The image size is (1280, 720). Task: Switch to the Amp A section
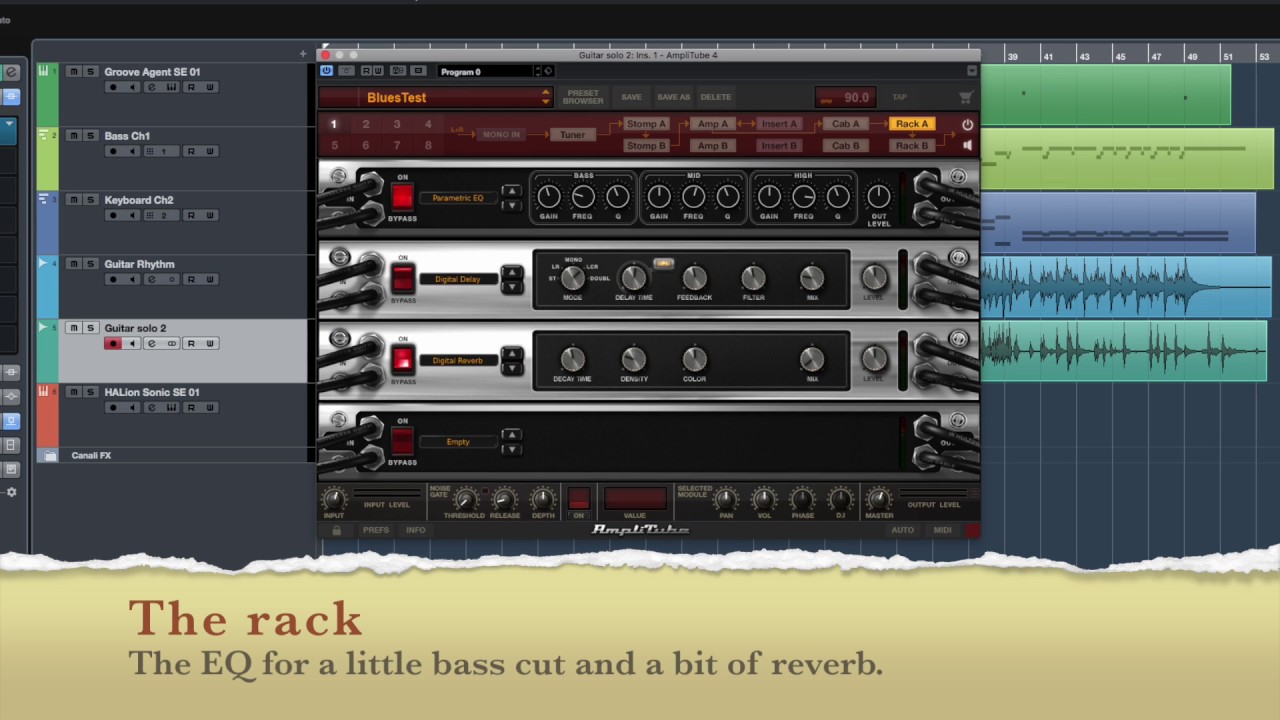click(x=713, y=124)
